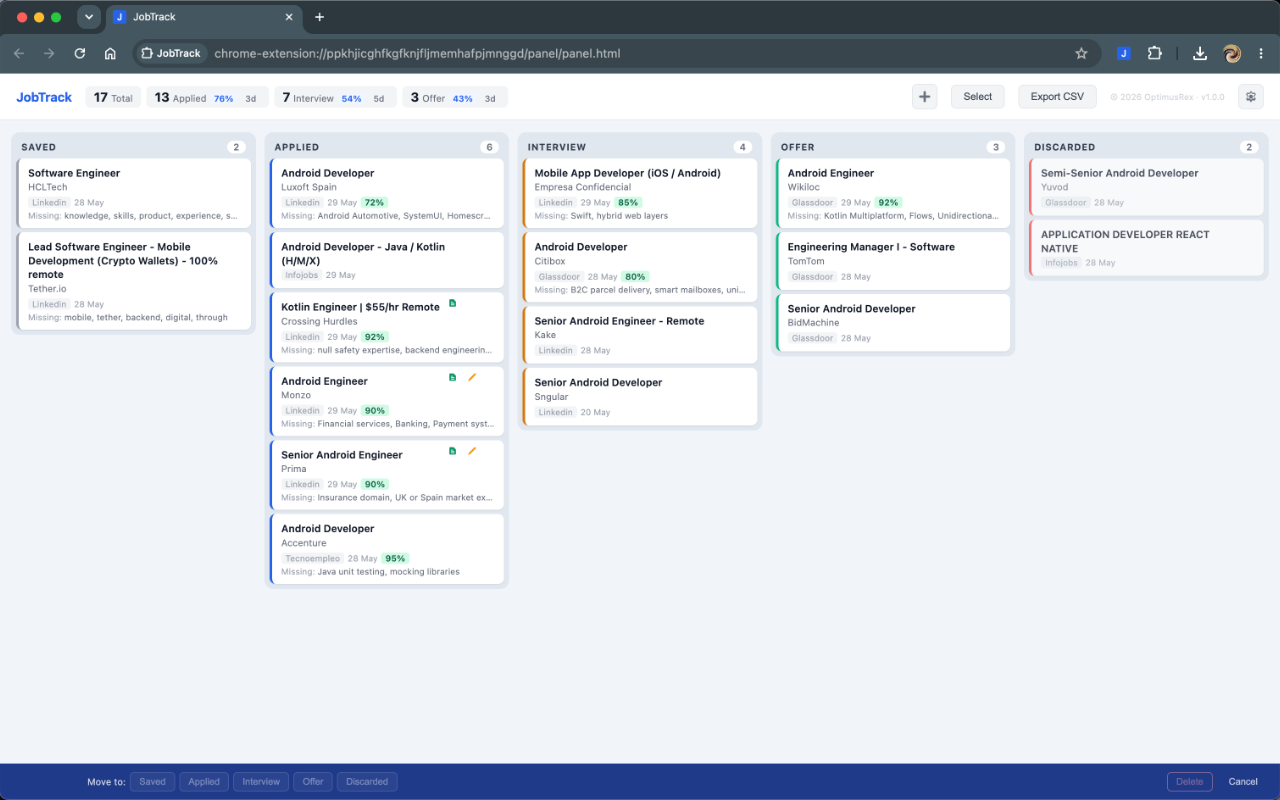Open Android Developer Luxoft Spain card
Image resolution: width=1280 pixels, height=800 pixels.
[387, 193]
